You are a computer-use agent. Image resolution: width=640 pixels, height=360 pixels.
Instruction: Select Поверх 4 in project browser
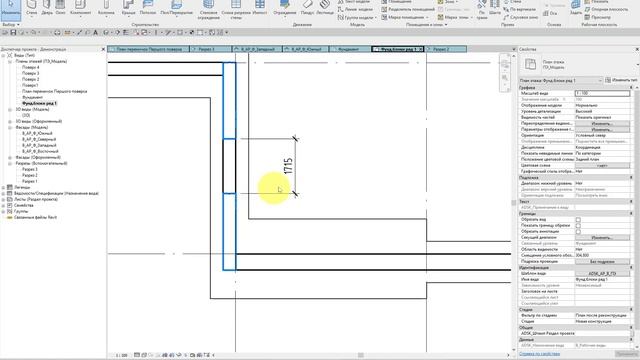[x=31, y=67]
